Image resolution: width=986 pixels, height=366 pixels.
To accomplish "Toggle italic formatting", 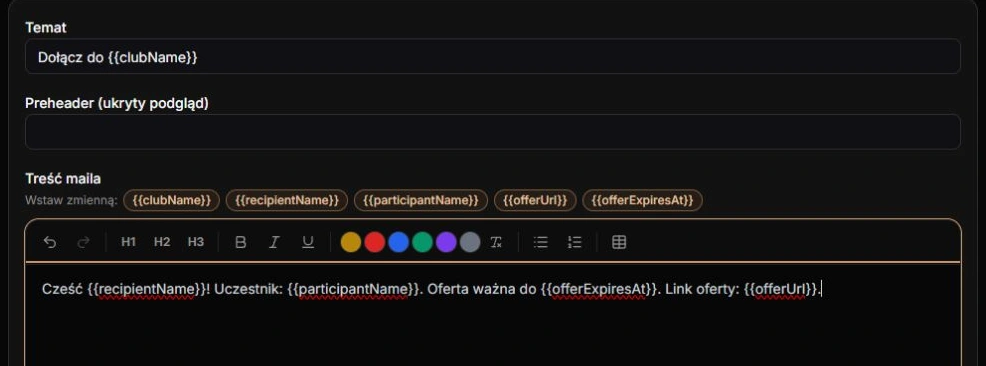I will (x=274, y=242).
